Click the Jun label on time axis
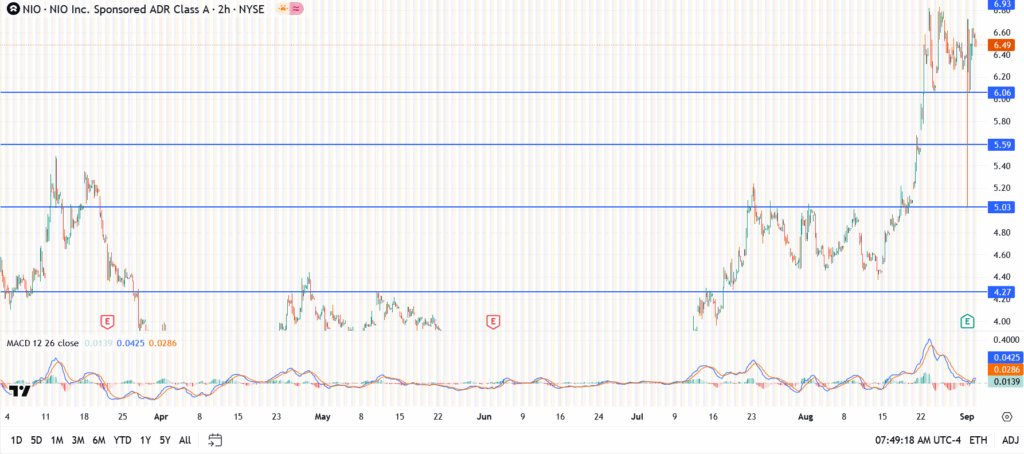1024x454 pixels. pyautogui.click(x=483, y=415)
